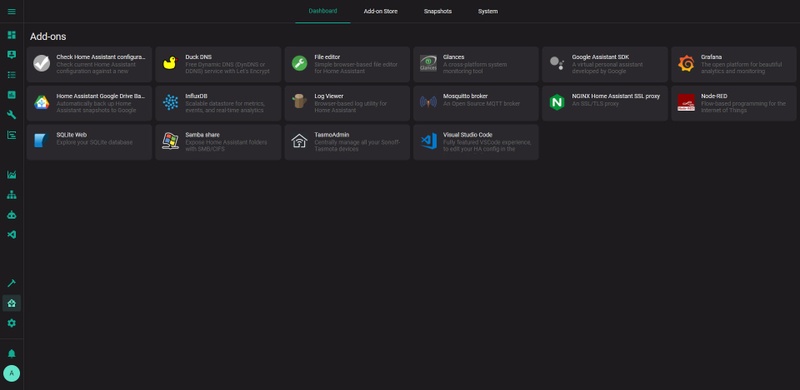Open the Duck DNS add-on title
800x390 pixels.
click(198, 57)
